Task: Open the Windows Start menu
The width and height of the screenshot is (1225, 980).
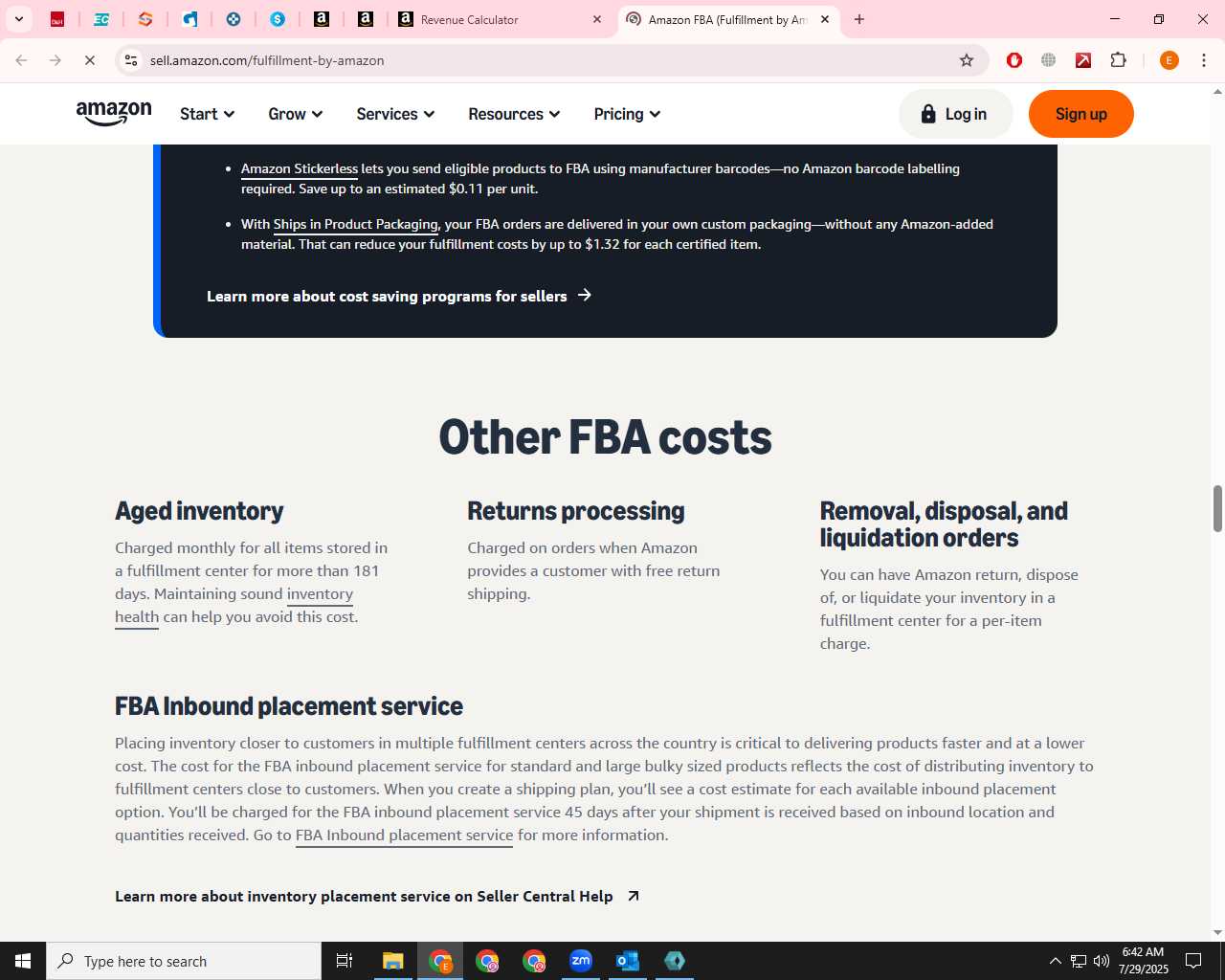Action: (23, 961)
